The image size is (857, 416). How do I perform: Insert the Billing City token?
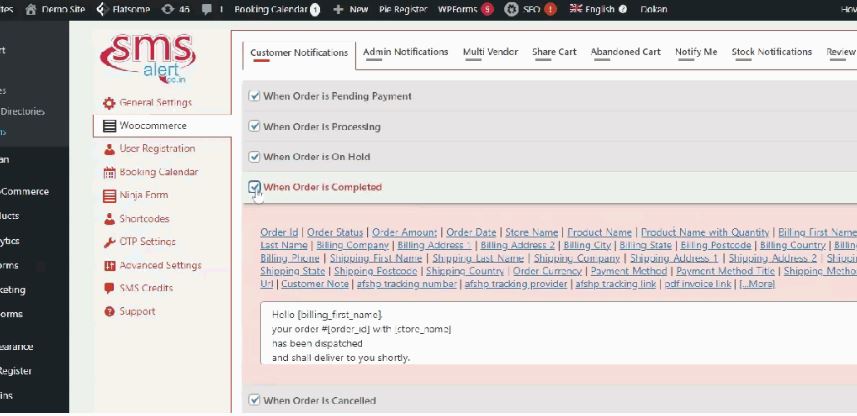coord(587,245)
